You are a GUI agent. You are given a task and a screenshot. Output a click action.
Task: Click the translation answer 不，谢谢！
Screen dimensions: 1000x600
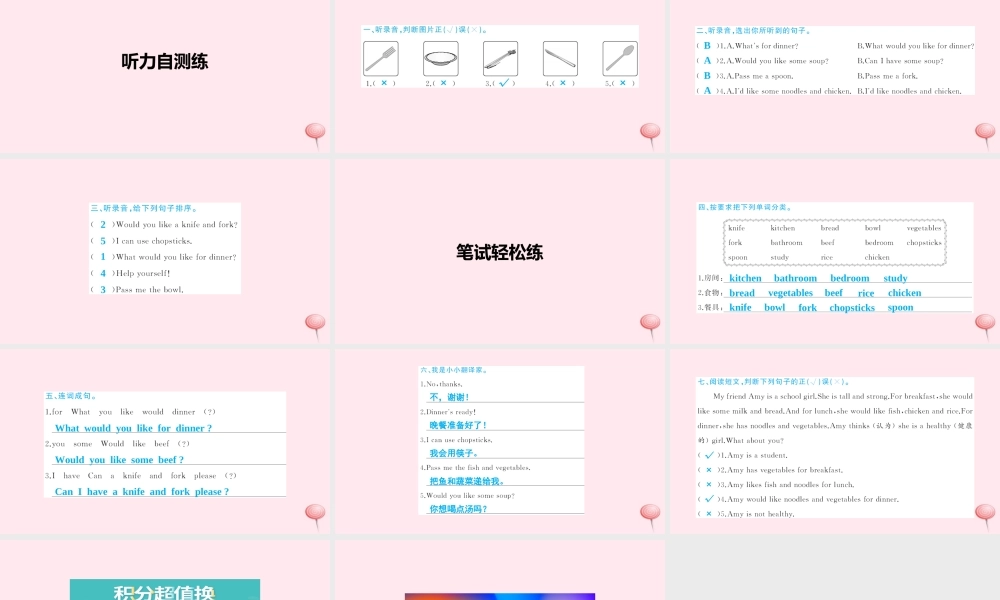click(449, 397)
